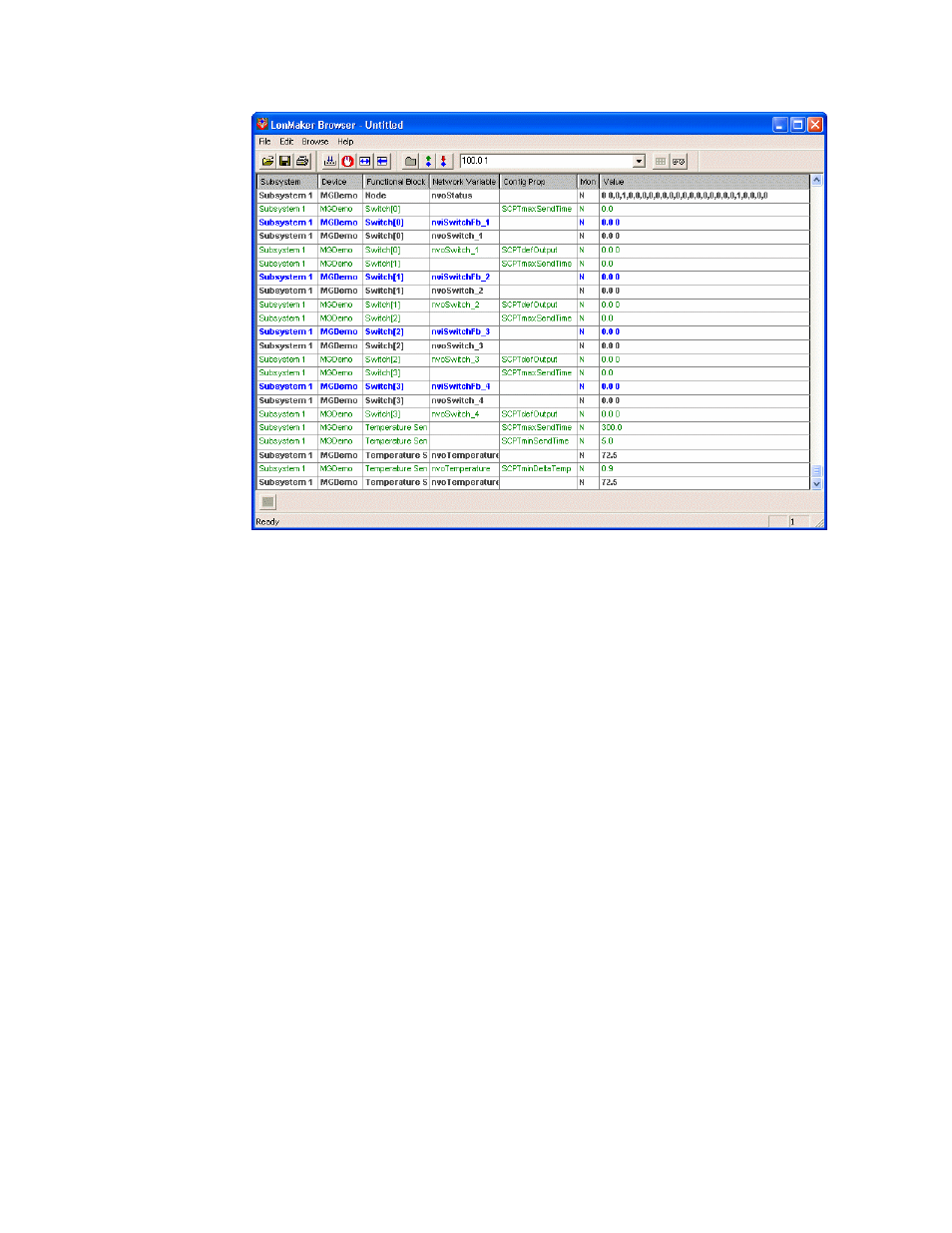Select the nvoSwitch_1 bold black cell
The width and height of the screenshot is (952, 1233).
tap(464, 237)
